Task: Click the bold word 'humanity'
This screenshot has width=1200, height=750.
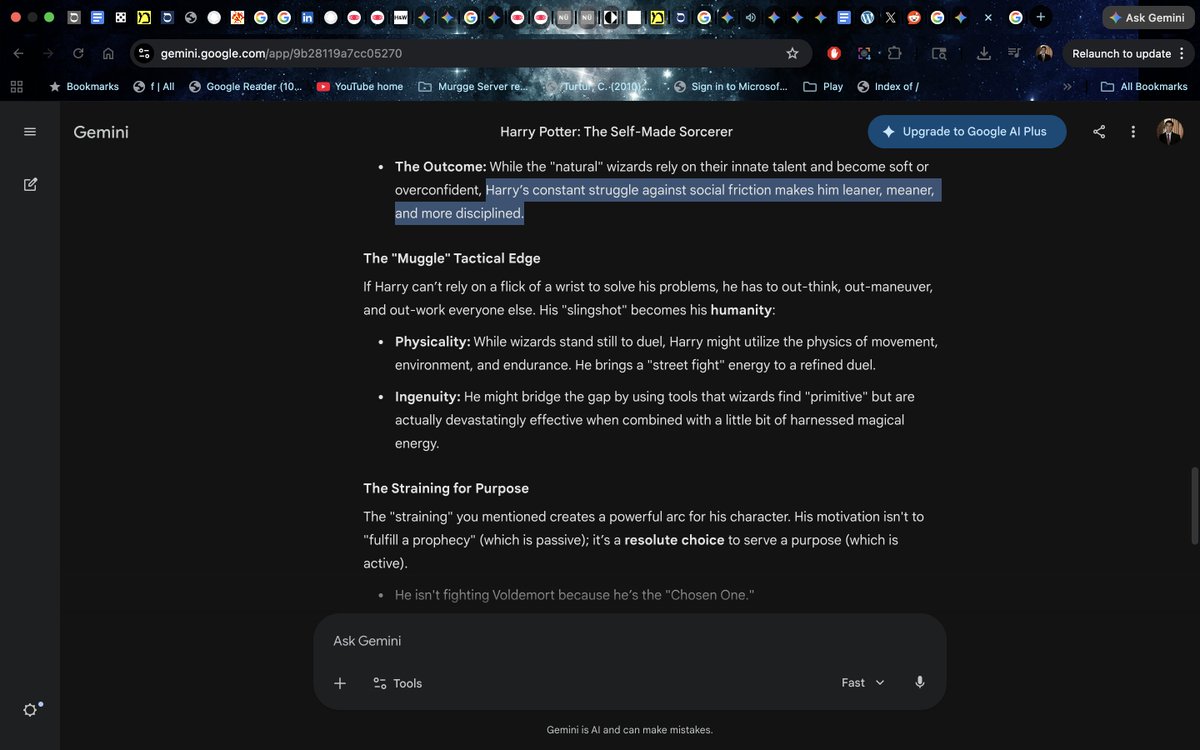Action: point(741,310)
